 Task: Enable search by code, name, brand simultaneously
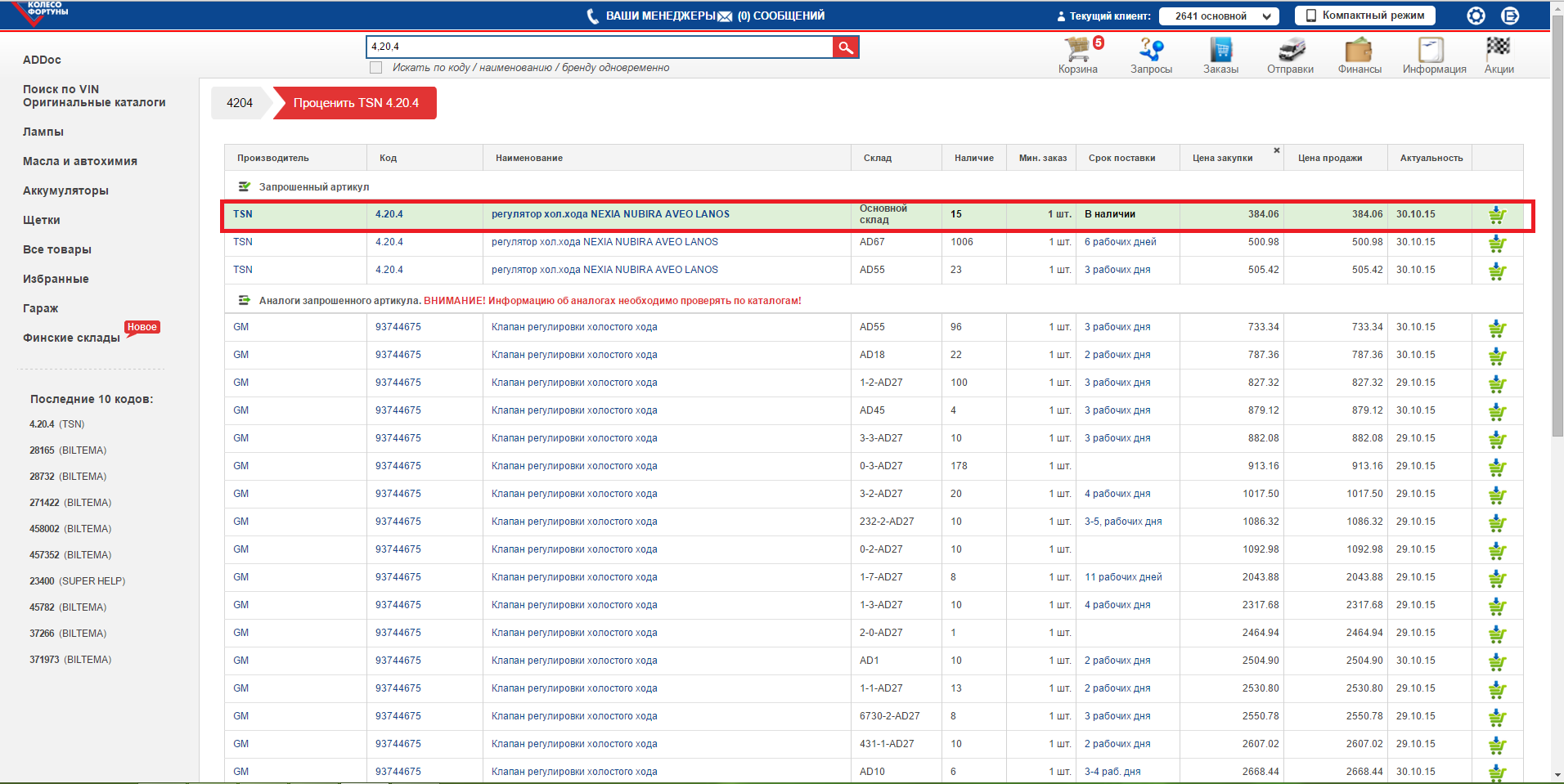click(x=376, y=68)
